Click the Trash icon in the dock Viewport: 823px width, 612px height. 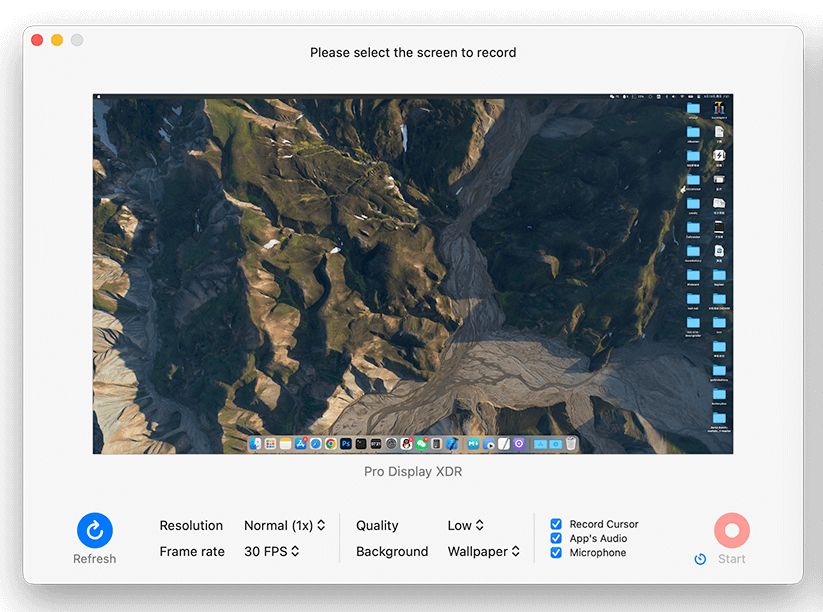[x=570, y=443]
